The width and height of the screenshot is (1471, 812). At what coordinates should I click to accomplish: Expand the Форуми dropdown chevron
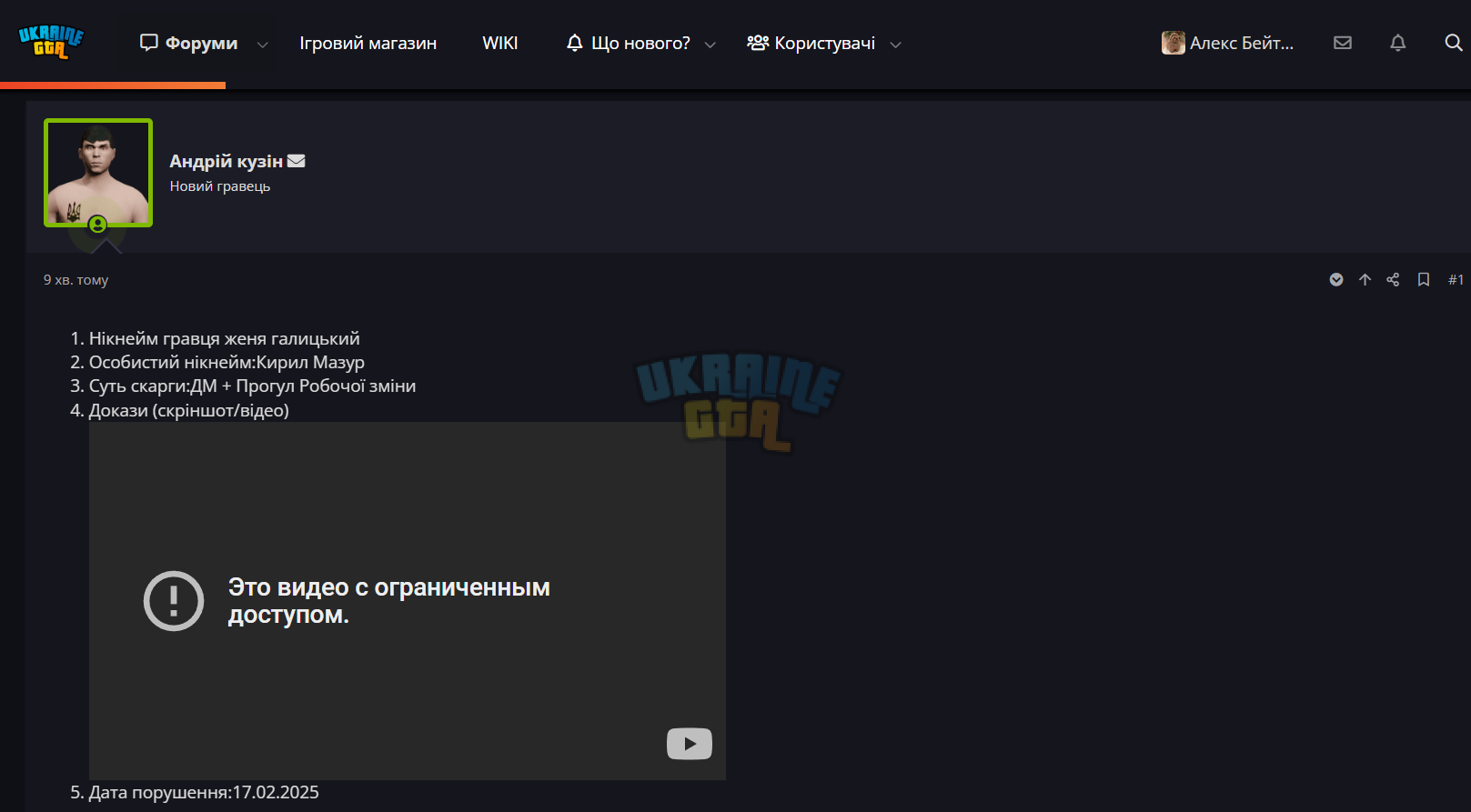(x=263, y=44)
